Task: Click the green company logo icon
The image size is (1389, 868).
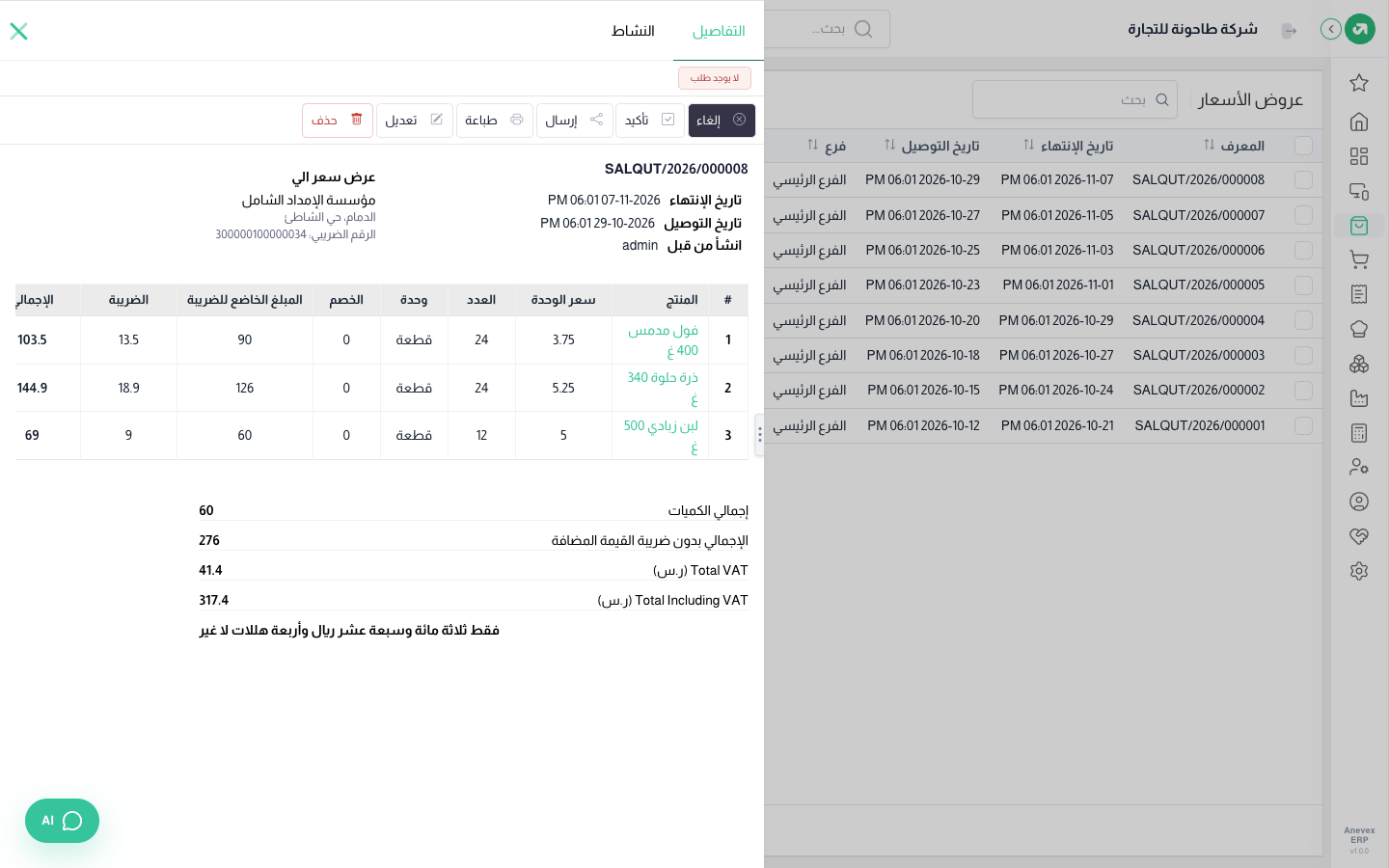Action: coord(1360,29)
